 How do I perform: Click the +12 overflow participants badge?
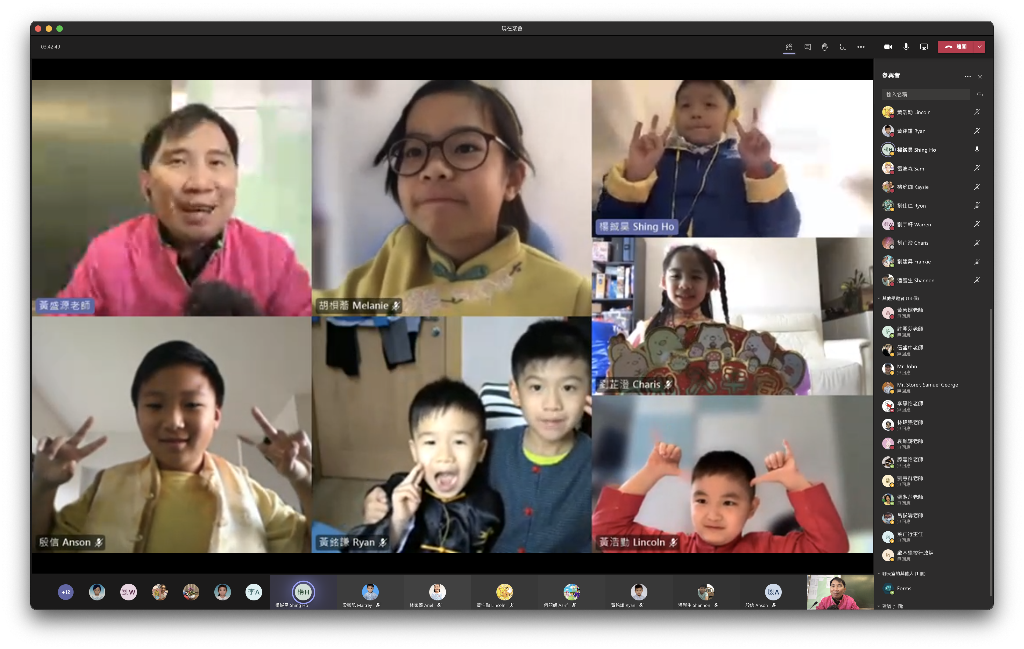pos(65,592)
